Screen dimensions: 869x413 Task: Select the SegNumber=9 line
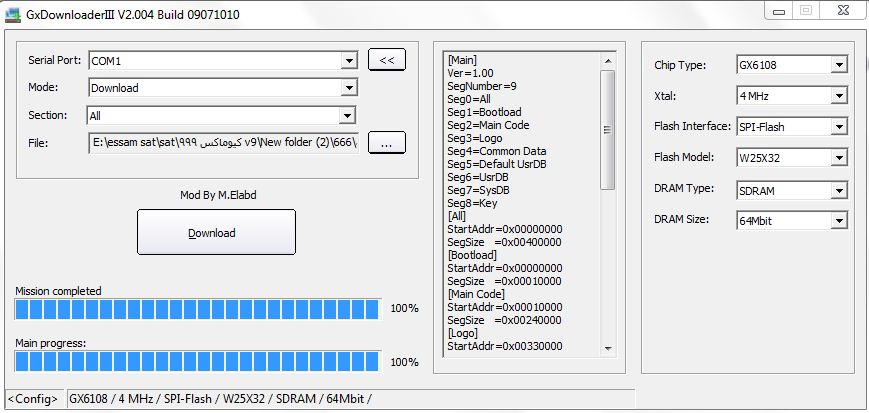(482, 86)
